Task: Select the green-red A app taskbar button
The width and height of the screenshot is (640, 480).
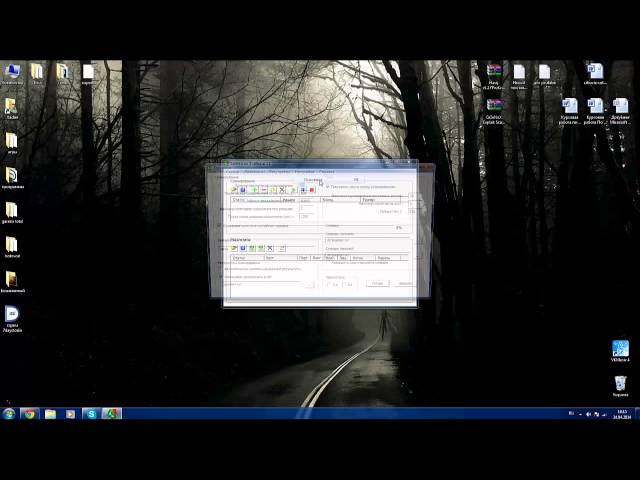Action: [111, 414]
